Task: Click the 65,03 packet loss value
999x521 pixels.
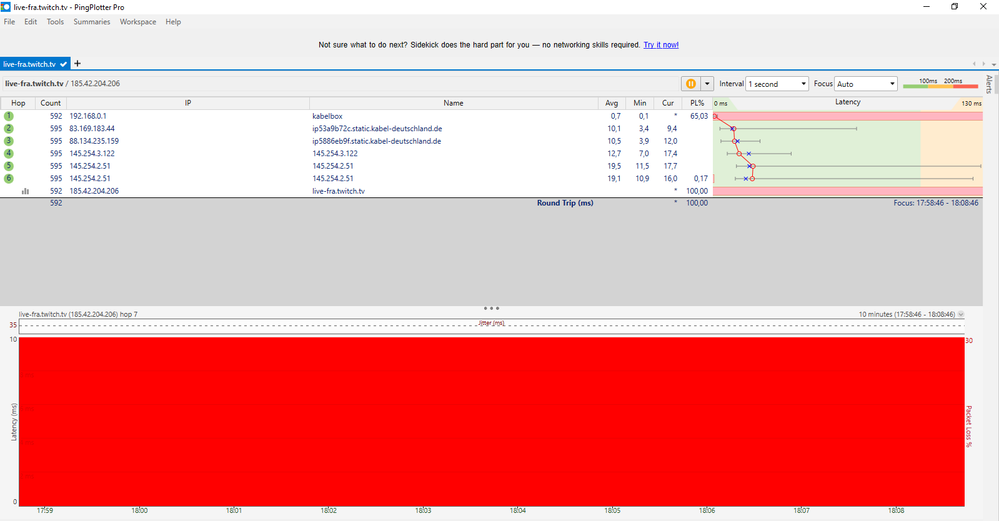Action: pyautogui.click(x=698, y=117)
